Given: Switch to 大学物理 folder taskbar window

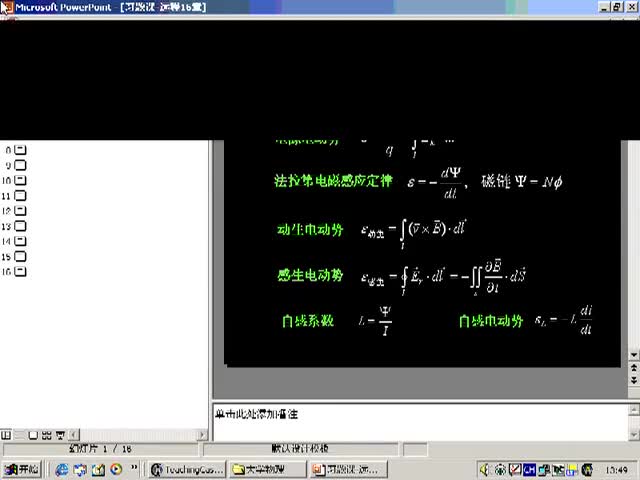Looking at the screenshot, I should point(267,470).
